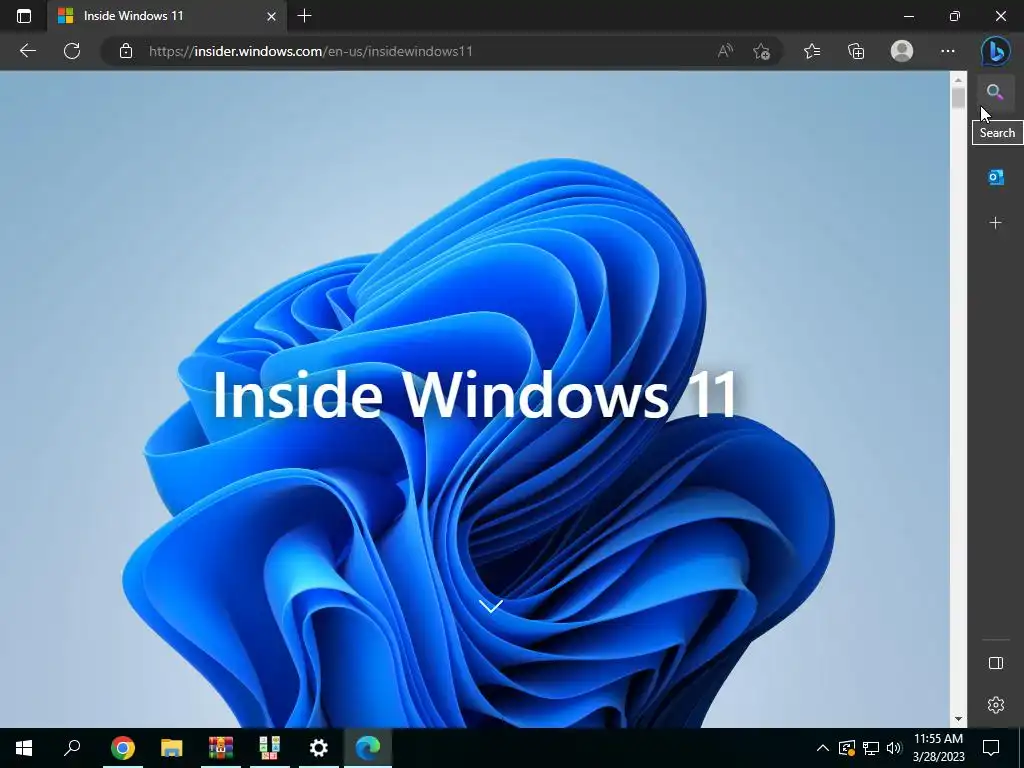Viewport: 1024px width, 768px height.
Task: Open Read aloud from the address bar
Action: 725,51
